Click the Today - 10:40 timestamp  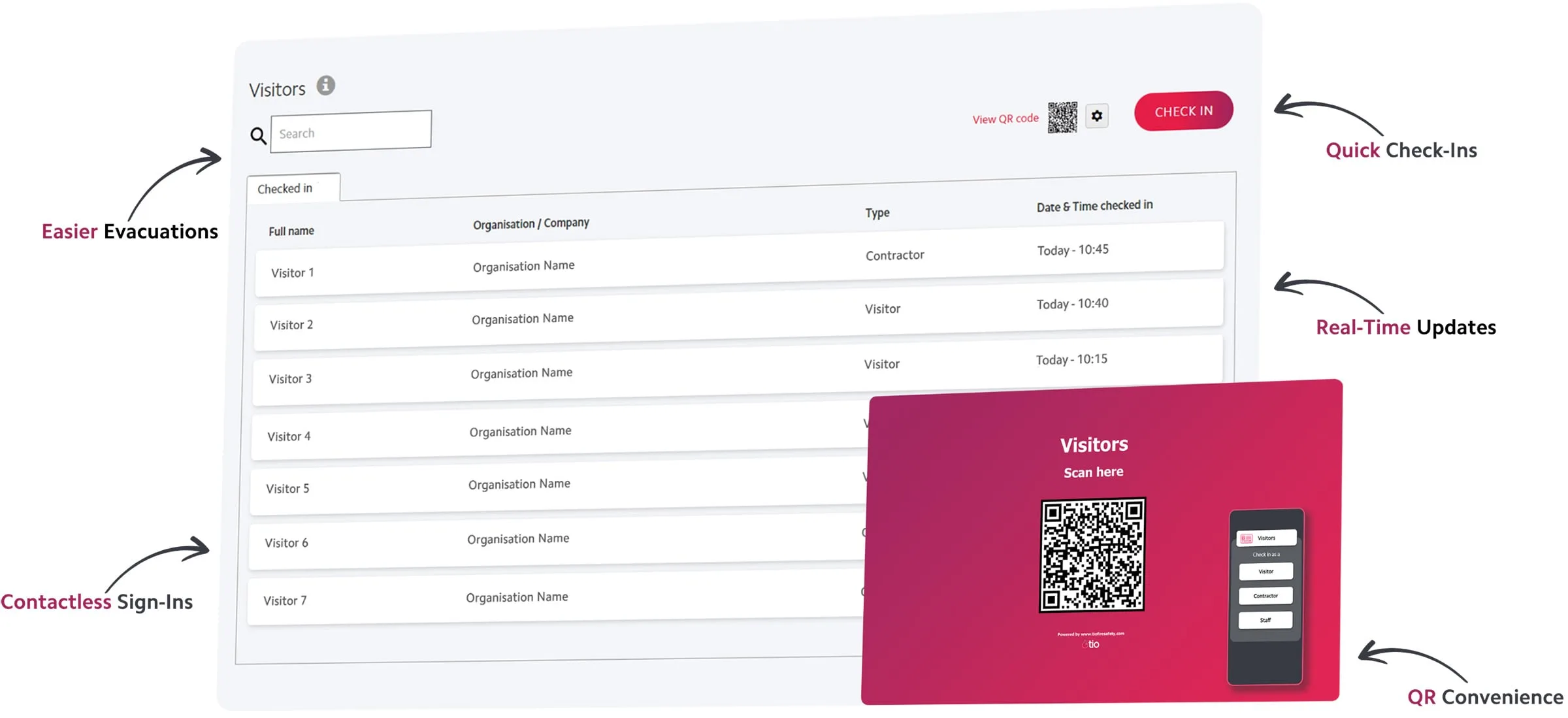point(1072,304)
